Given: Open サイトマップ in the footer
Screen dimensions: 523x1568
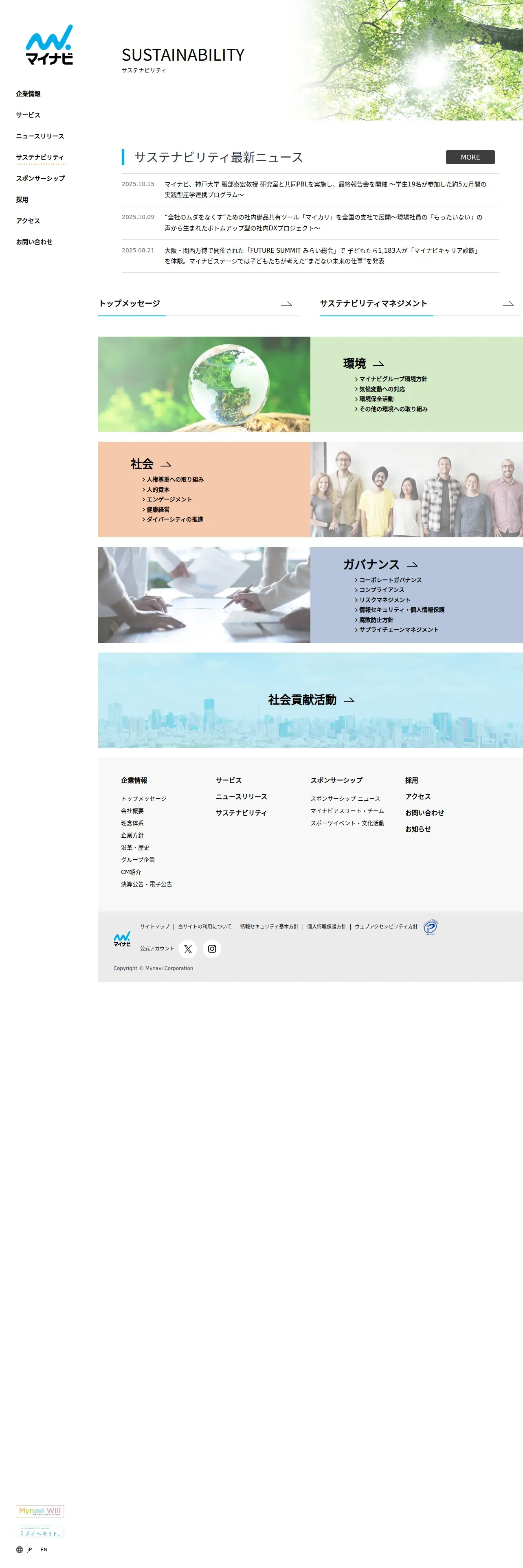Looking at the screenshot, I should tap(155, 927).
